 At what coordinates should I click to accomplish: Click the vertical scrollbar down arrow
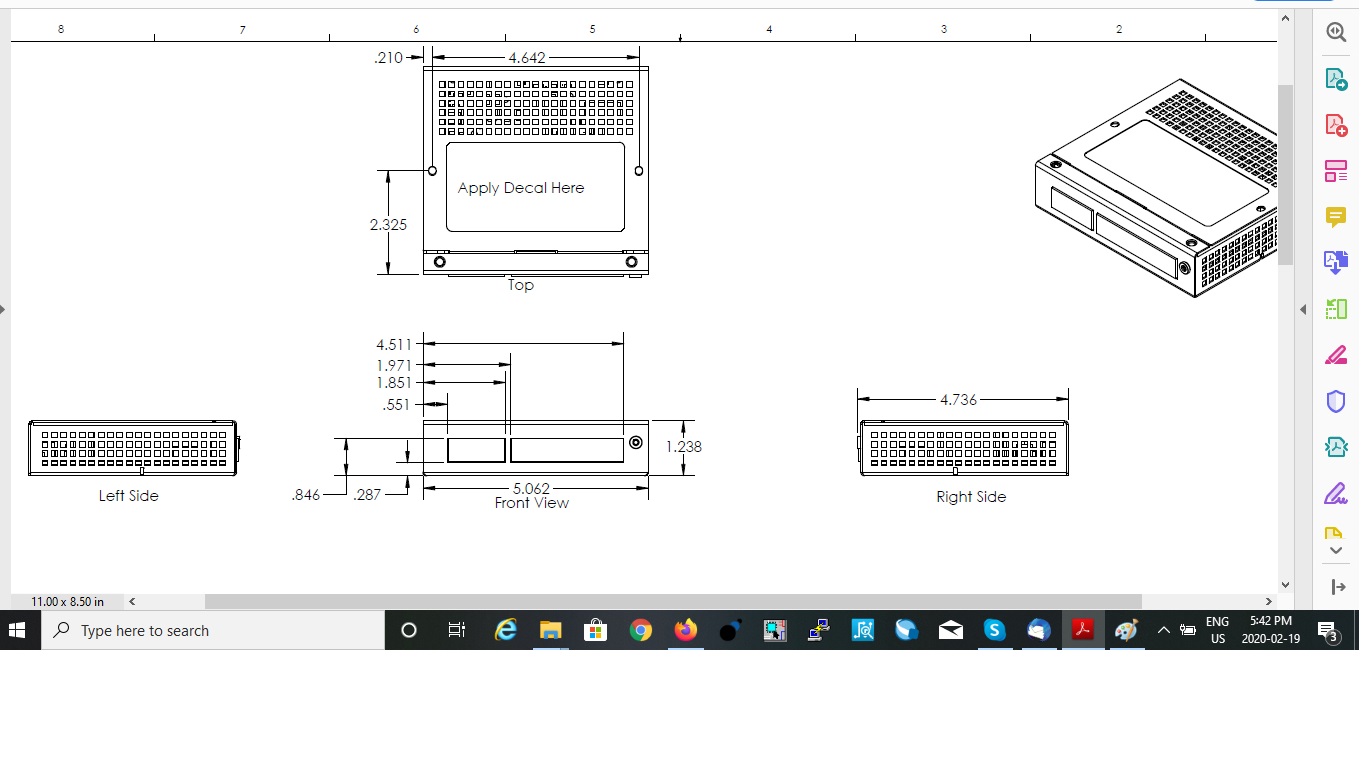coord(1285,585)
